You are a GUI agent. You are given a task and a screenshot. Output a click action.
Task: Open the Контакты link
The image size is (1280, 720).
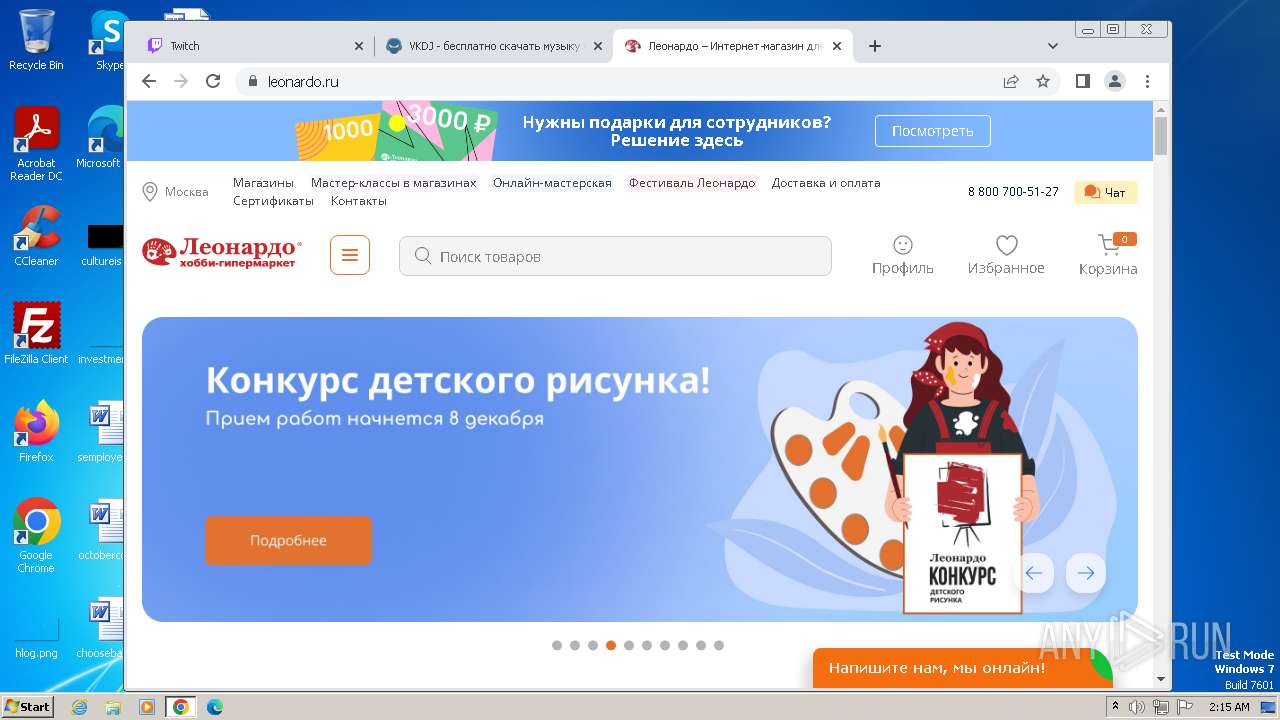tap(359, 201)
